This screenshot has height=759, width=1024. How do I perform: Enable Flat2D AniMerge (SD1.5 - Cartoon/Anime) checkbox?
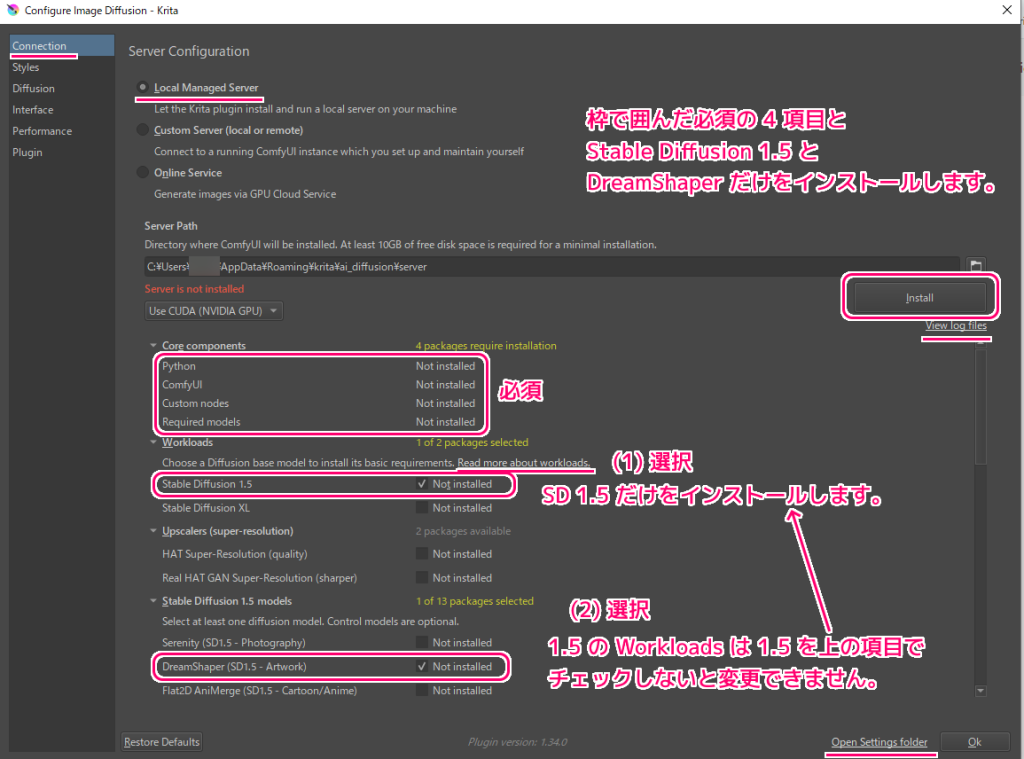[x=422, y=690]
